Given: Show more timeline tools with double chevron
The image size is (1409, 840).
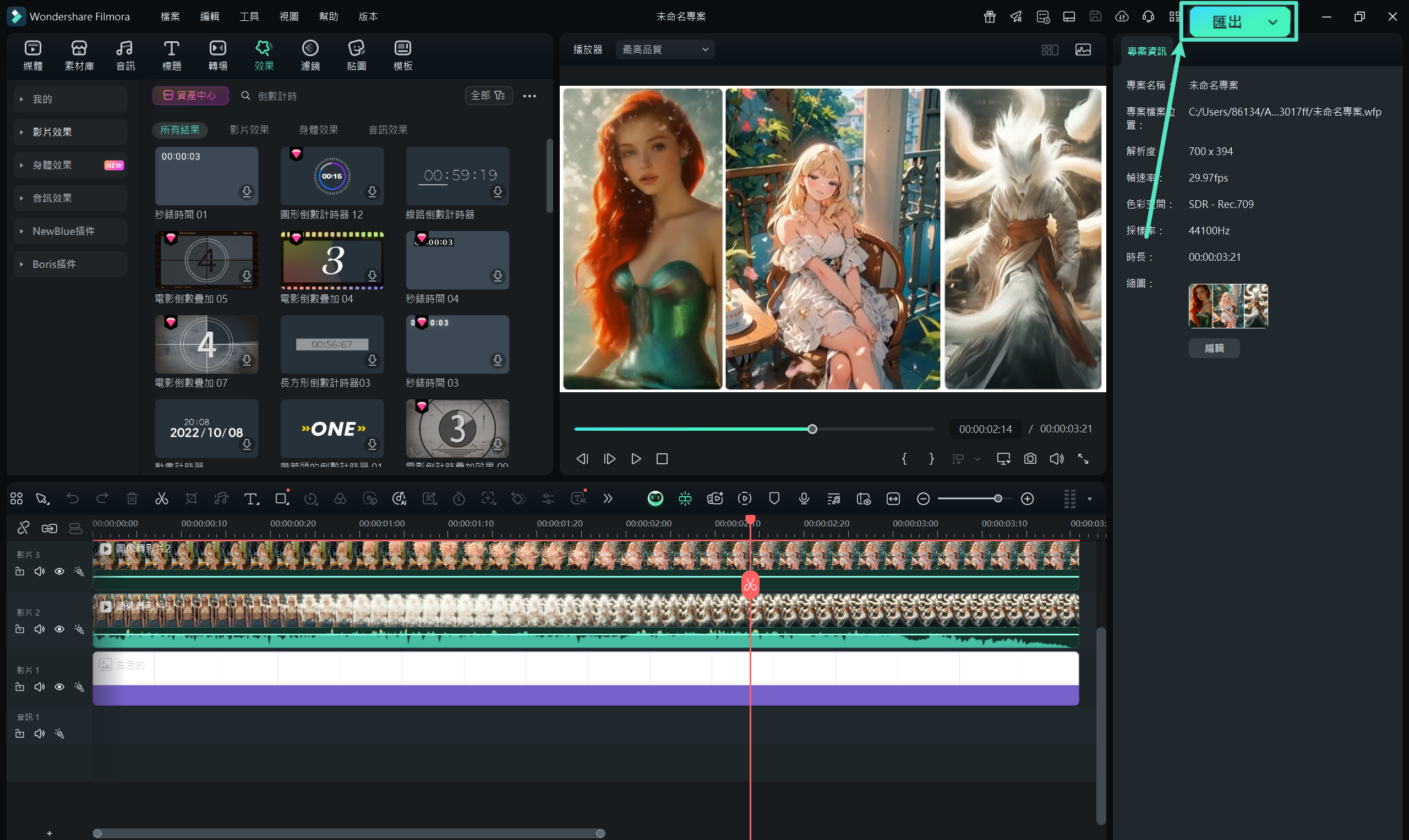Looking at the screenshot, I should click(x=608, y=499).
